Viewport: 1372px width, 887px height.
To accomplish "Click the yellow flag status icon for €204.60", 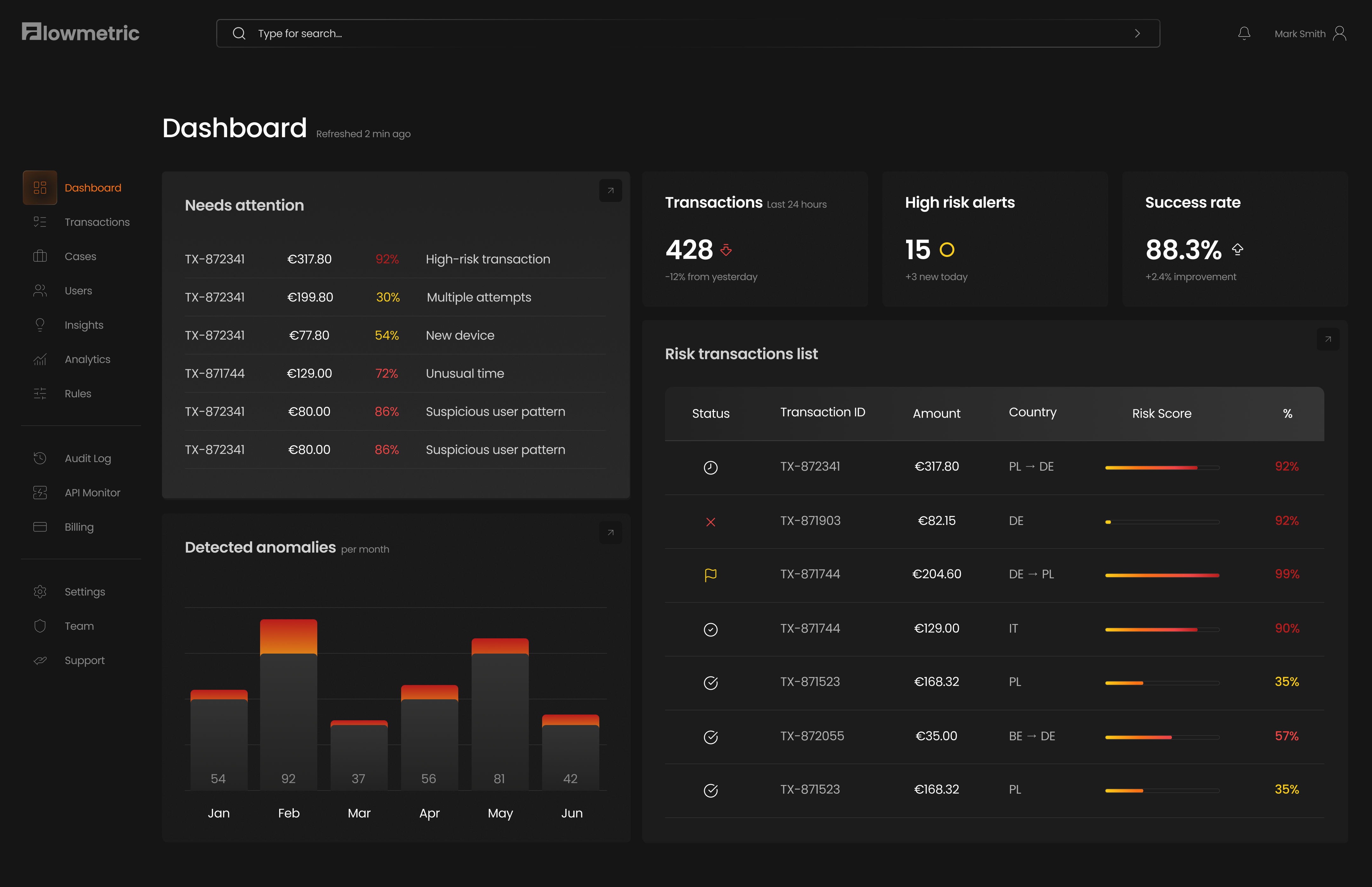I will [711, 575].
